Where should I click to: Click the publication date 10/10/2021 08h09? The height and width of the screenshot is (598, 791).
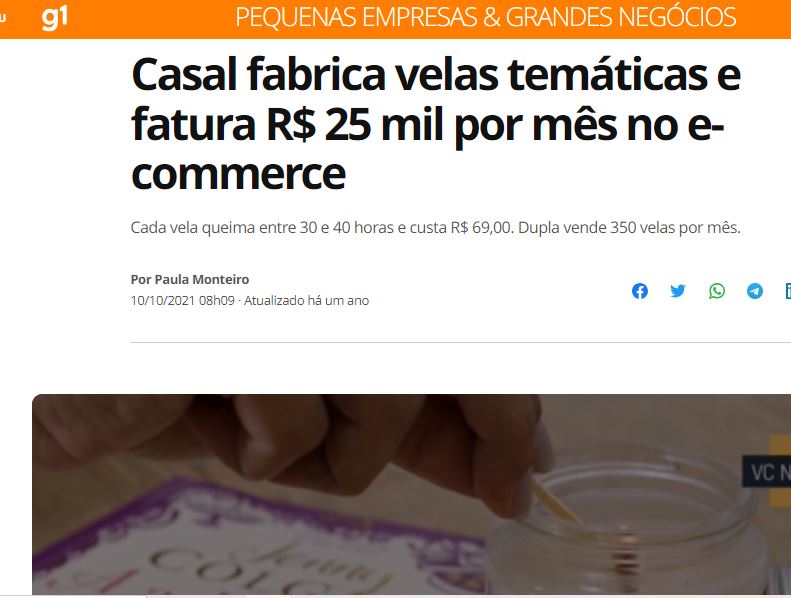pos(183,300)
